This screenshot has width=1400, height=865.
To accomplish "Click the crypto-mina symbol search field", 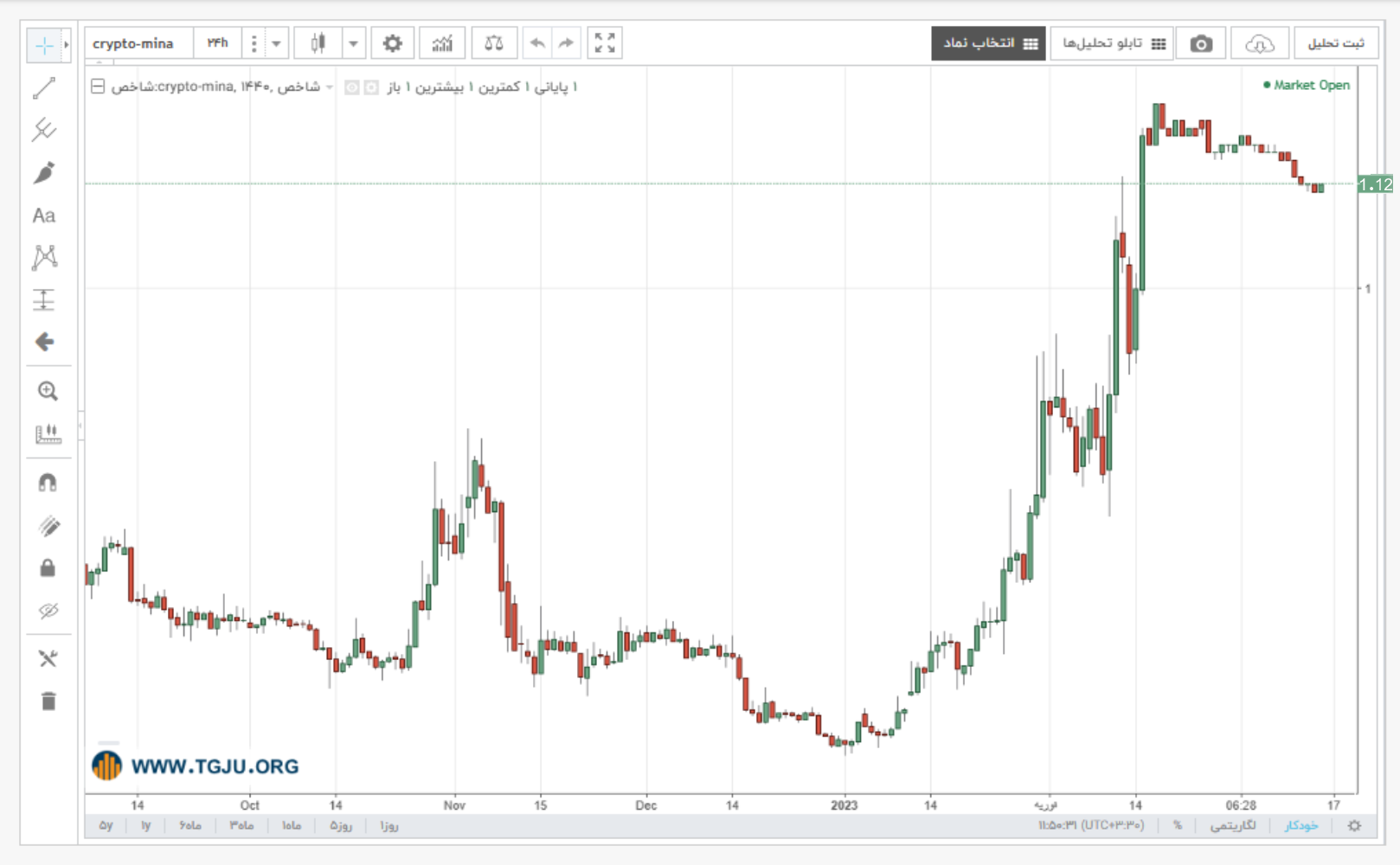I will [138, 43].
